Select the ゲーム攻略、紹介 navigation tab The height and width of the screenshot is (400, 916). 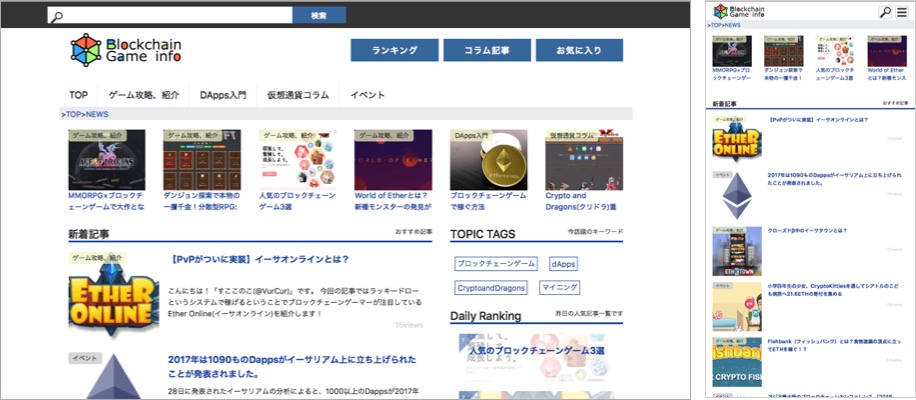[x=144, y=95]
